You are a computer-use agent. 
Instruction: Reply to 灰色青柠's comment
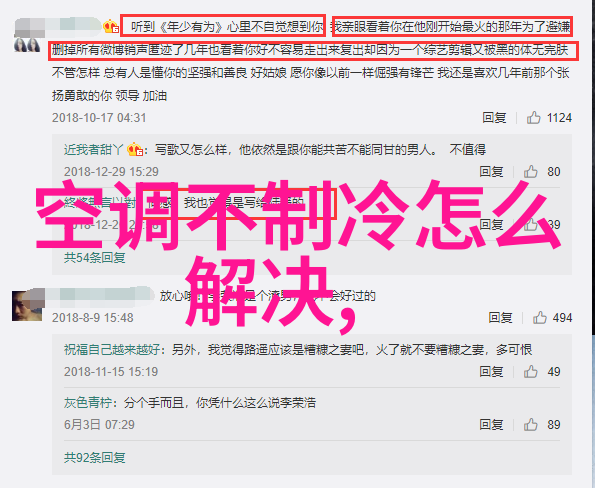point(491,425)
